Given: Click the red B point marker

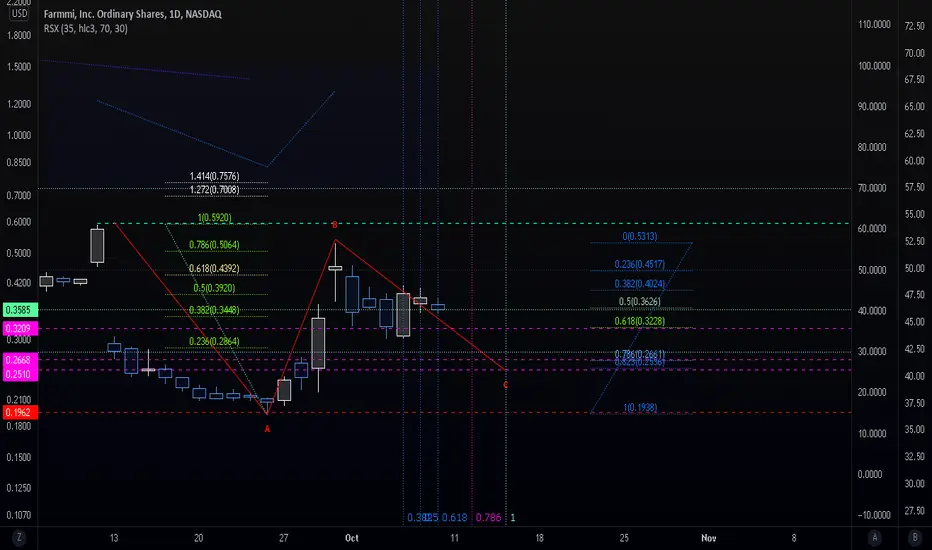Looking at the screenshot, I should (335, 225).
